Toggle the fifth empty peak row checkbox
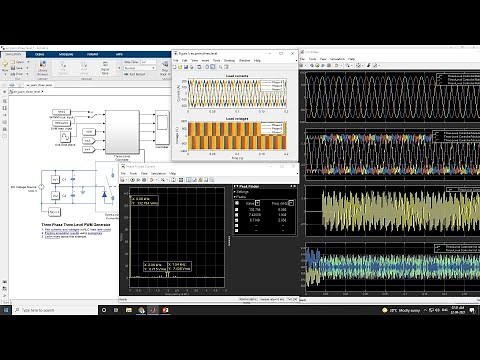The image size is (480, 360). (237, 231)
